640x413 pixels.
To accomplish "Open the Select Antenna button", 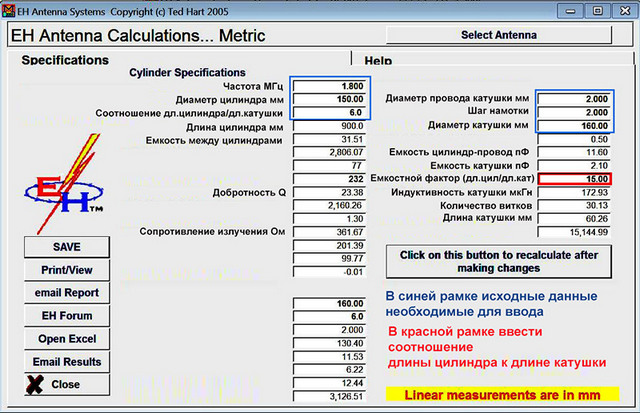I will [x=499, y=35].
